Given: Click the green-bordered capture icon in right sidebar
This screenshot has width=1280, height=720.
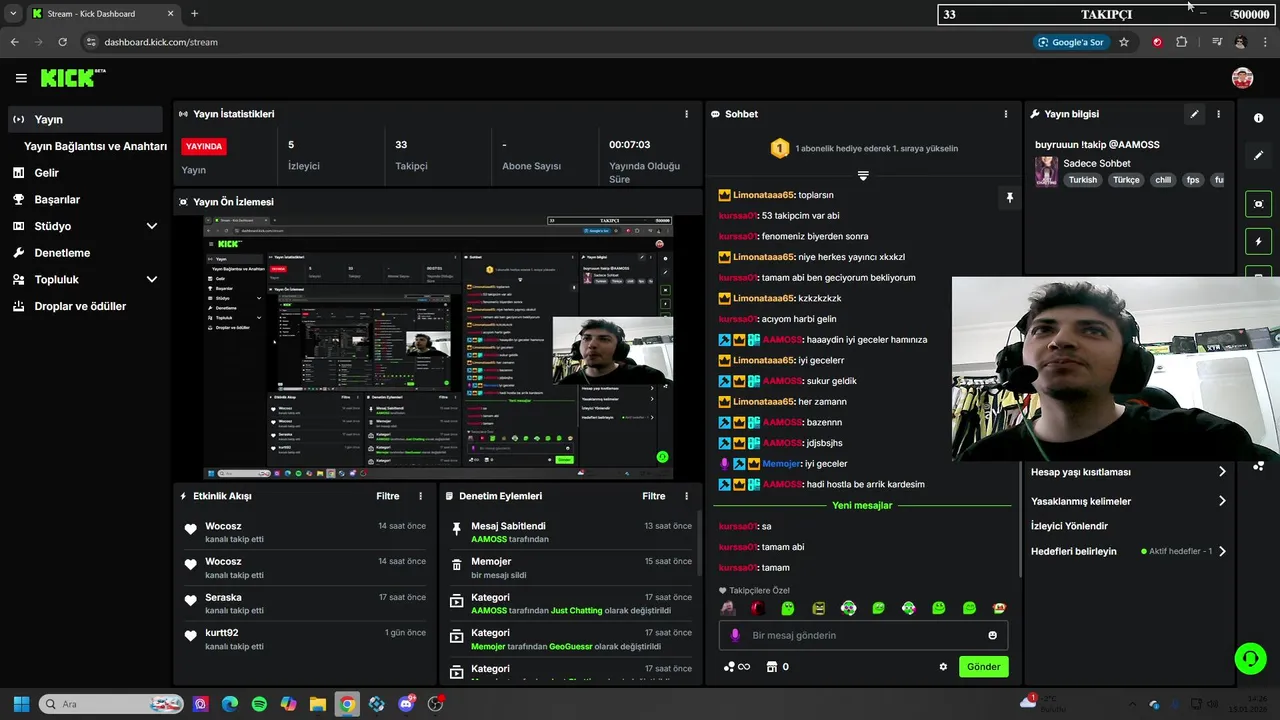Looking at the screenshot, I should [x=1258, y=204].
